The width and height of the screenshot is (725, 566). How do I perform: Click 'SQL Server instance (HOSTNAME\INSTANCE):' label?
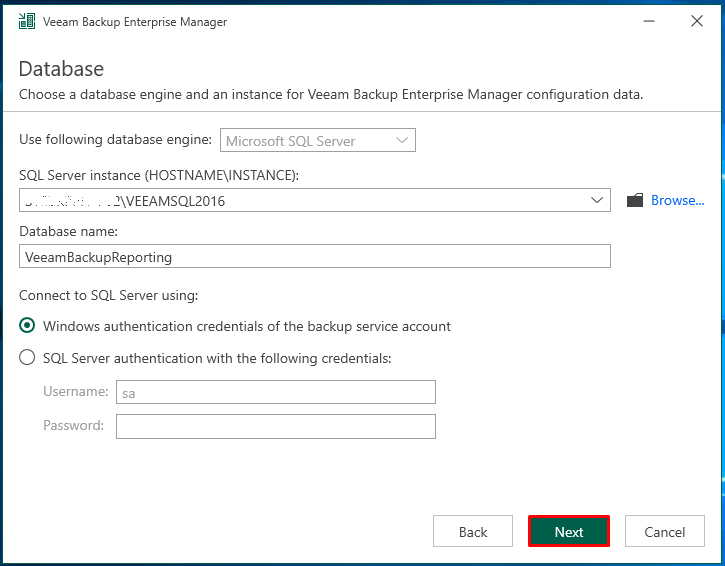(159, 176)
